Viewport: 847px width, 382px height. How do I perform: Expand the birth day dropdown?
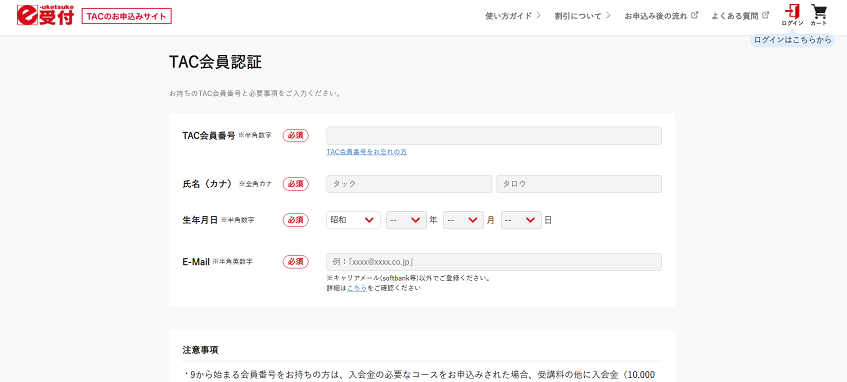point(521,220)
